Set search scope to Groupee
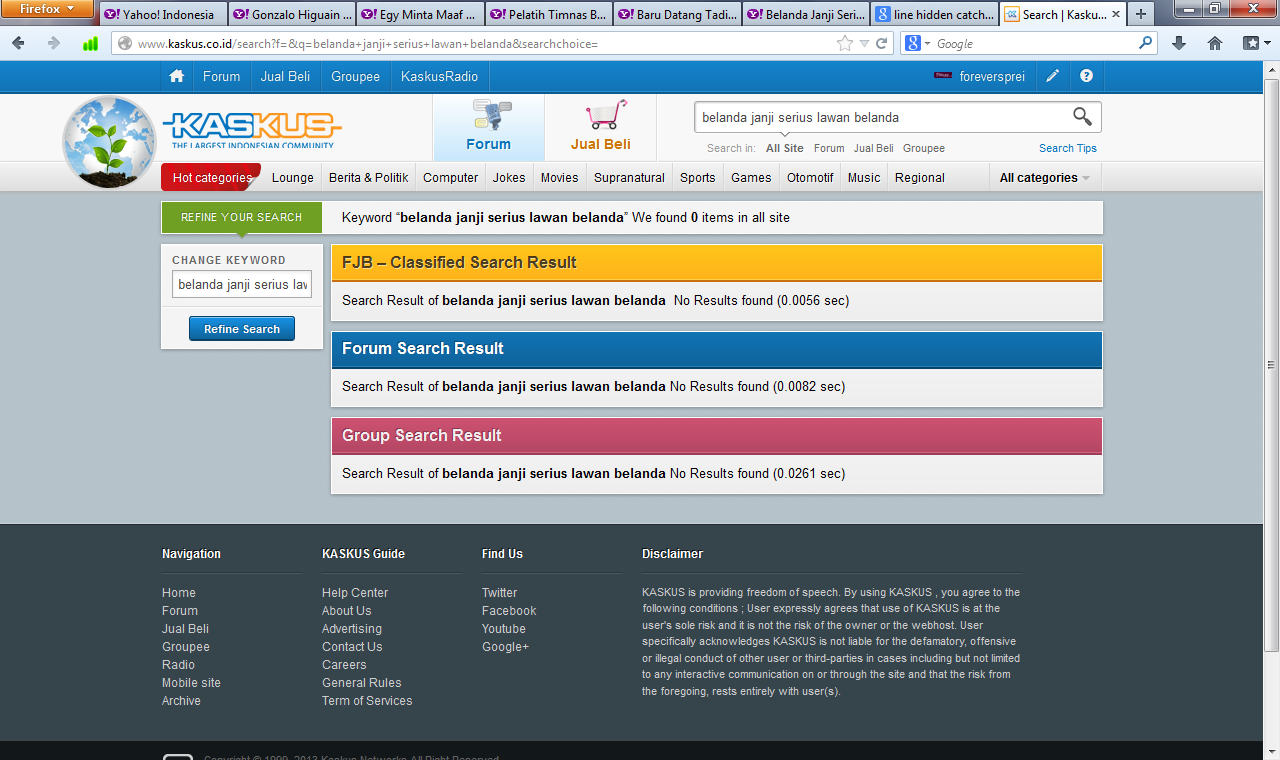This screenshot has height=760, width=1280. point(924,148)
